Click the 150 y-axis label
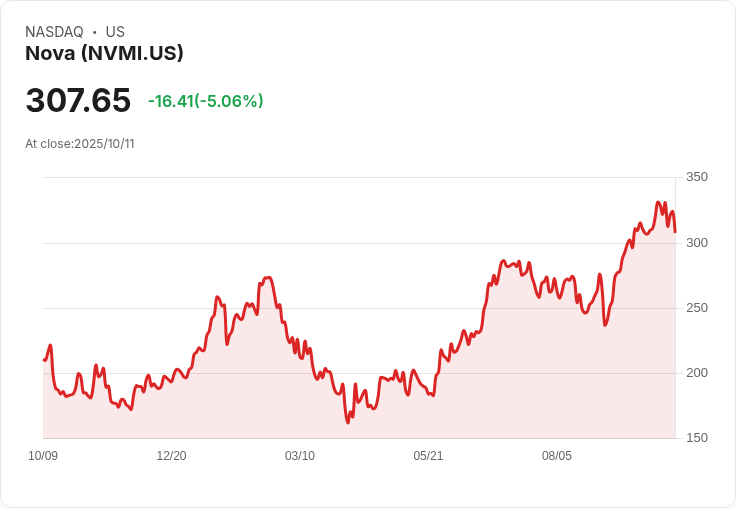Screen dimensions: 736x508 [x=696, y=438]
